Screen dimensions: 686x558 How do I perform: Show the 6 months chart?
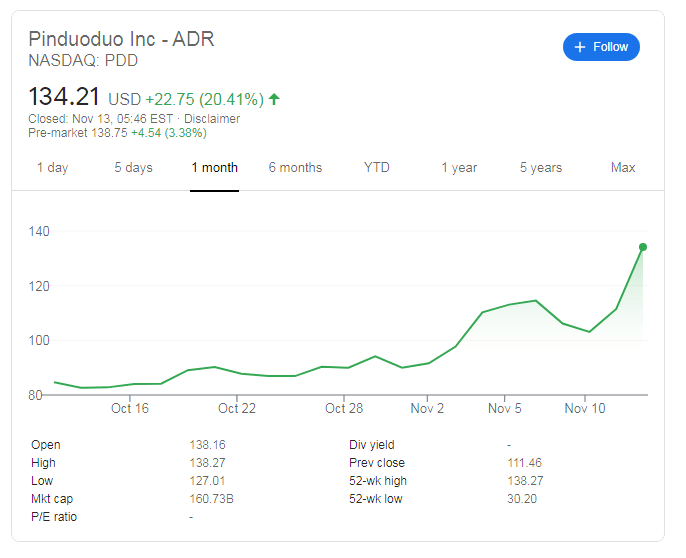pyautogui.click(x=295, y=167)
